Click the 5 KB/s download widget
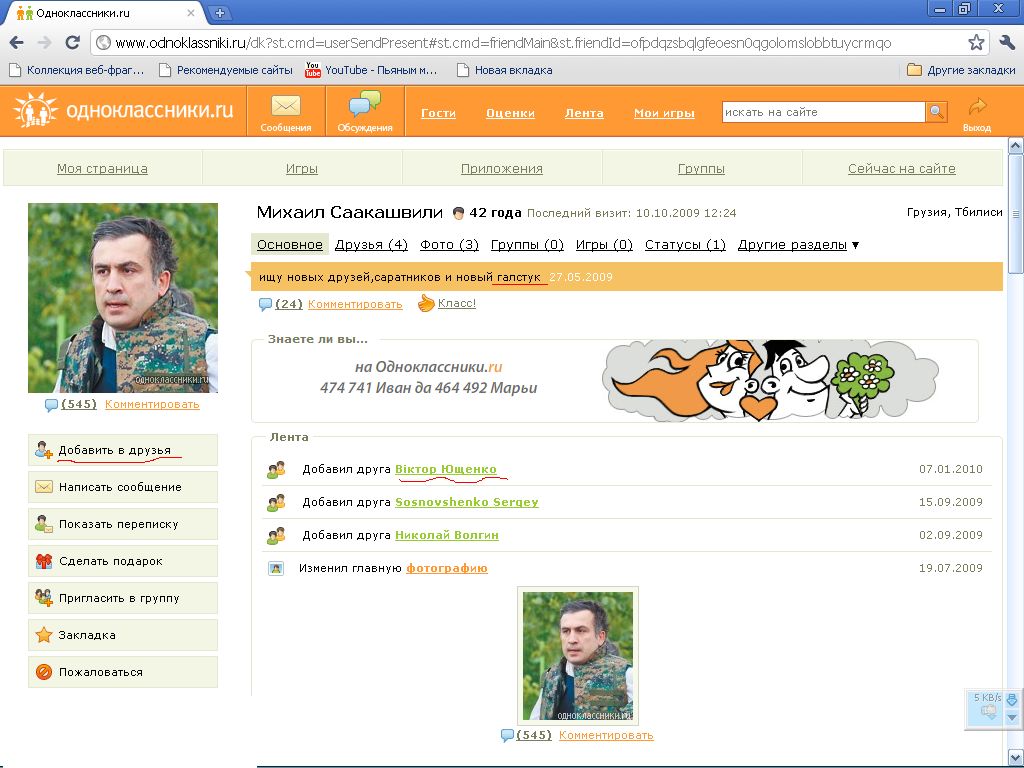This screenshot has height=768, width=1024. 991,709
